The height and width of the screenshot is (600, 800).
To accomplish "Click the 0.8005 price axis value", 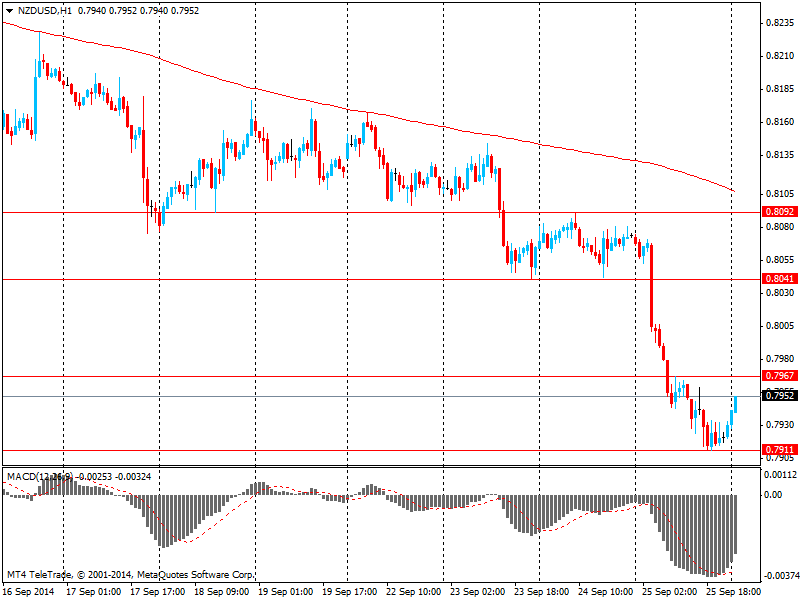I will pyautogui.click(x=781, y=326).
